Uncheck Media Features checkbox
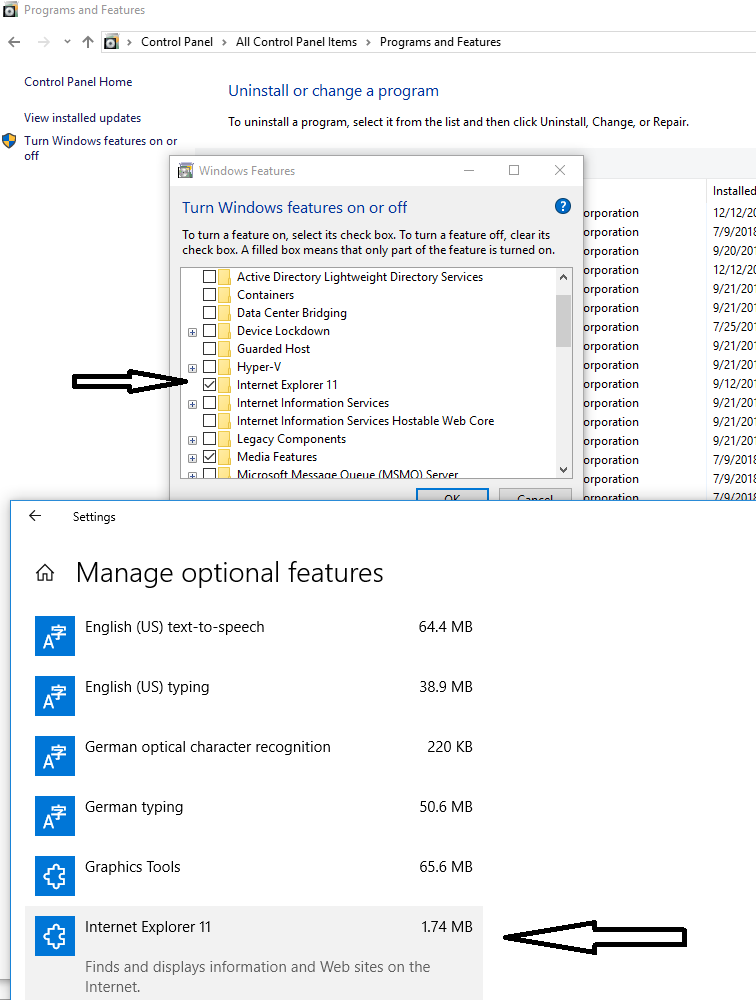The height and width of the screenshot is (1000, 756). 209,457
